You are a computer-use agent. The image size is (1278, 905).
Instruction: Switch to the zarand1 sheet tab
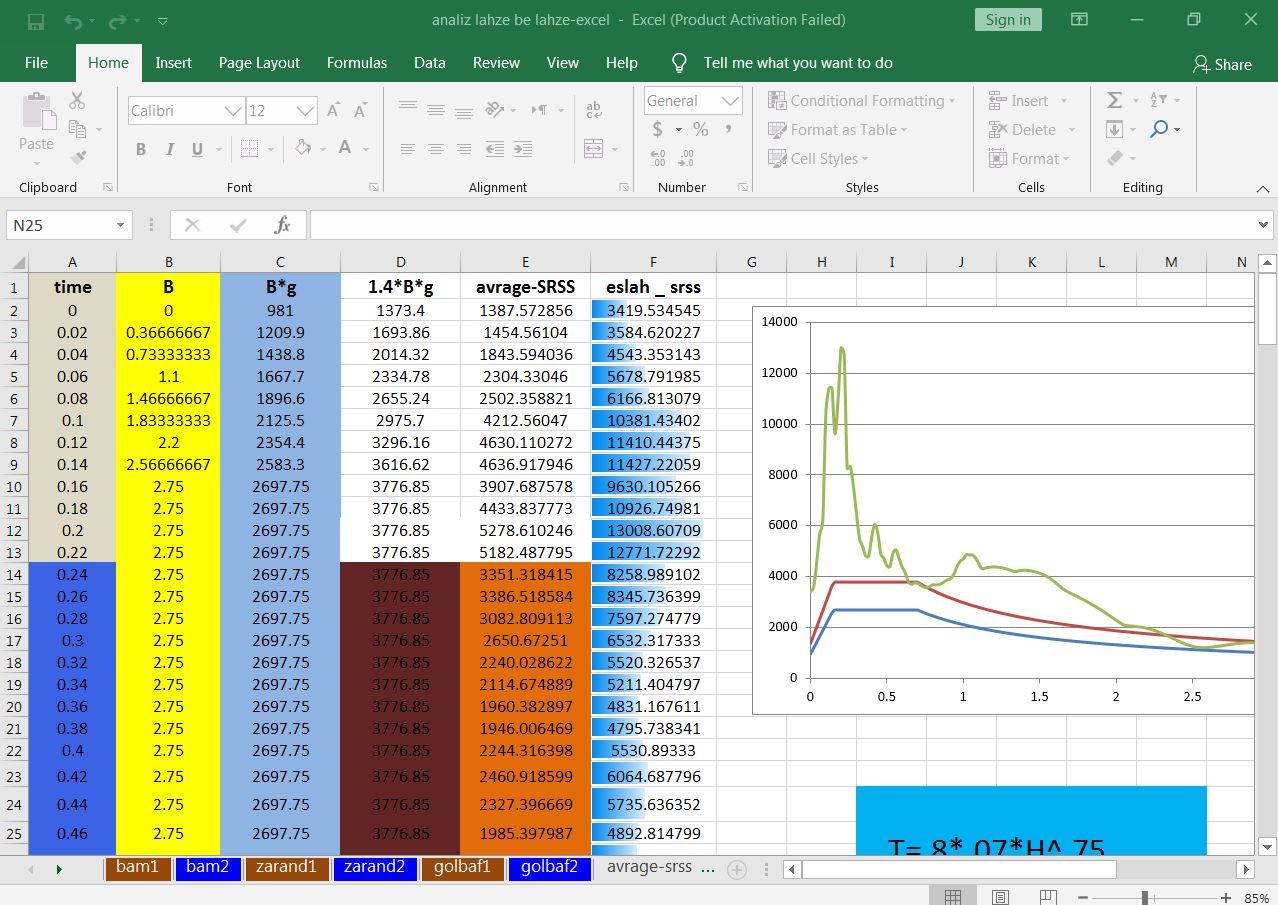[286, 867]
